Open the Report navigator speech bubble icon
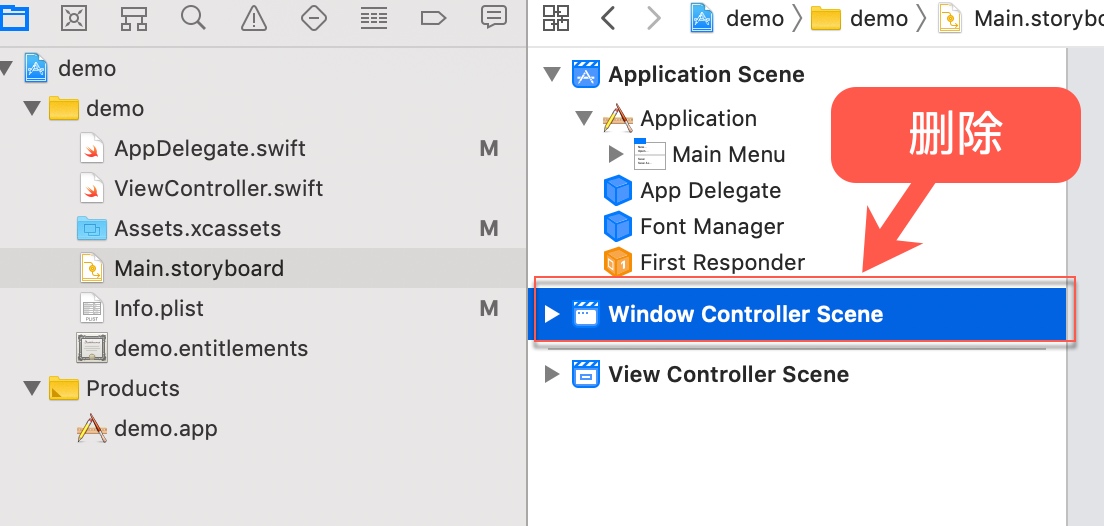The width and height of the screenshot is (1104, 526). pyautogui.click(x=494, y=17)
